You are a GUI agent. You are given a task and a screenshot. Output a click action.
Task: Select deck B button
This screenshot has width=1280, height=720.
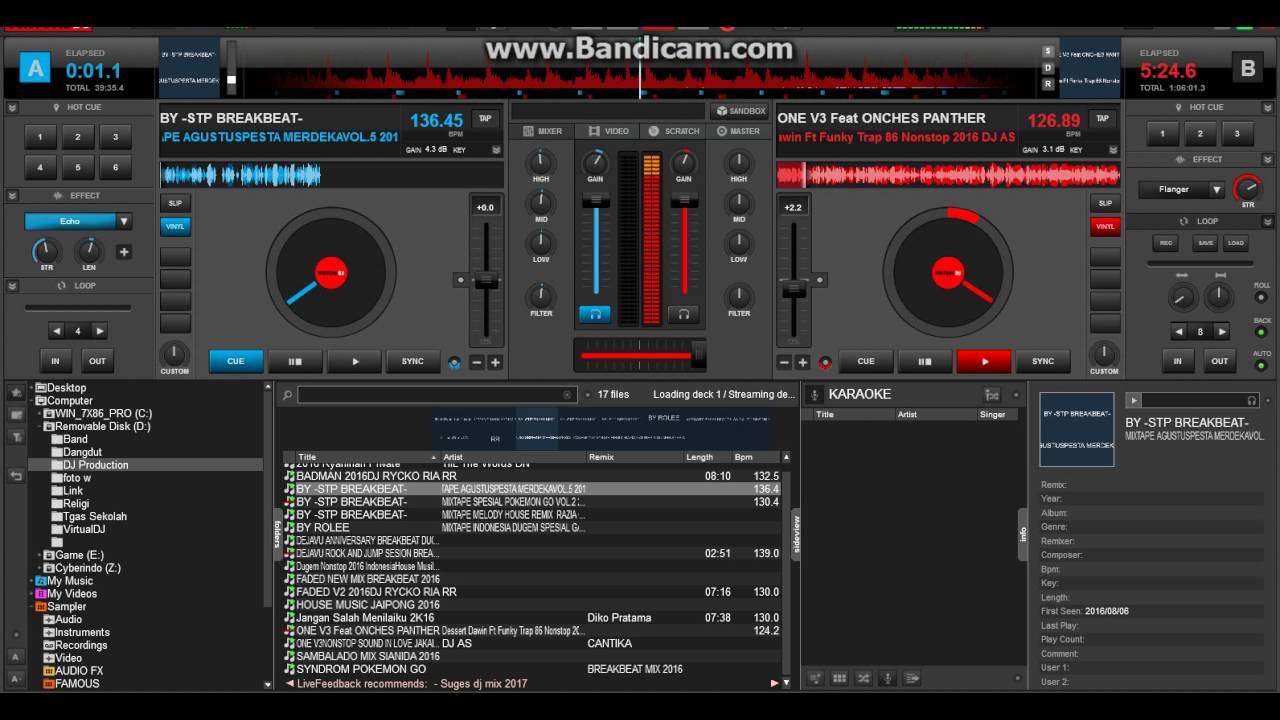tap(1247, 68)
